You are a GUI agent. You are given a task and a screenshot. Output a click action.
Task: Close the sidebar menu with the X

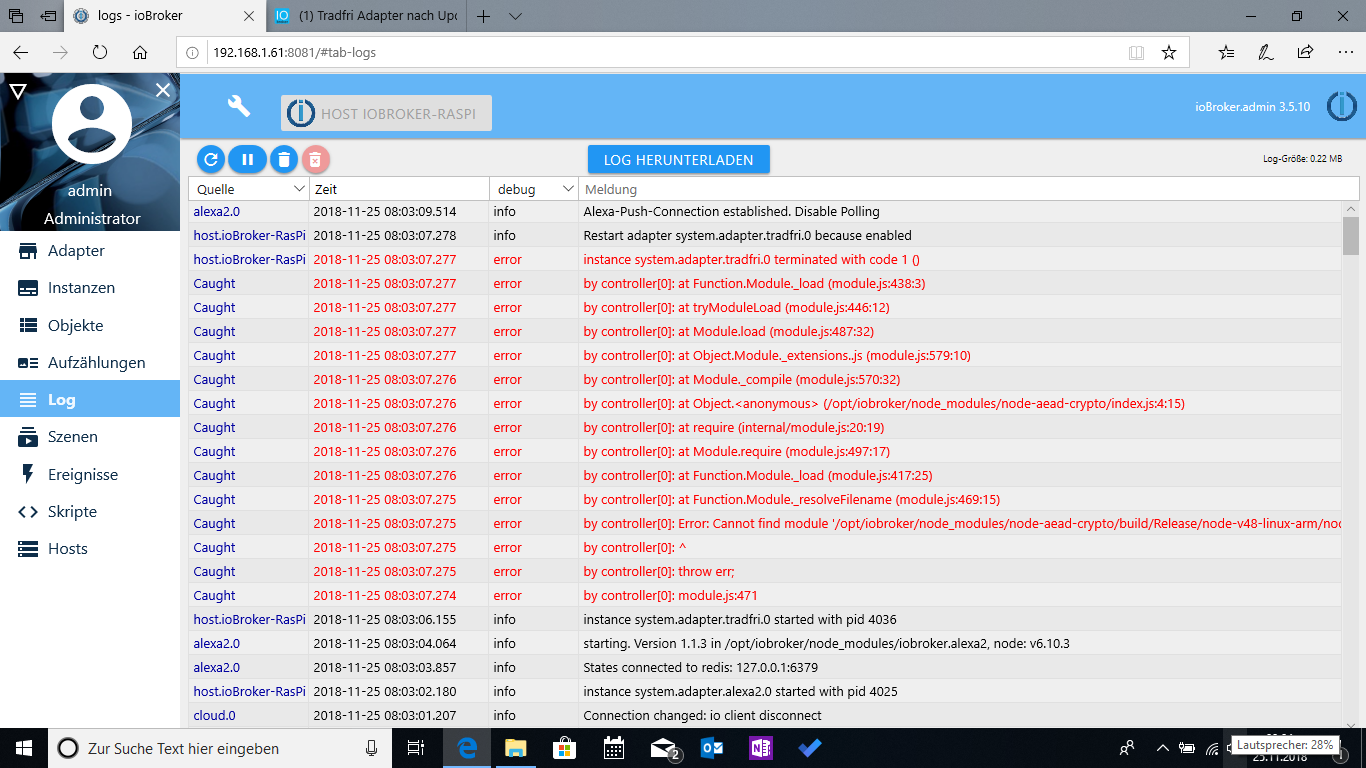click(163, 90)
